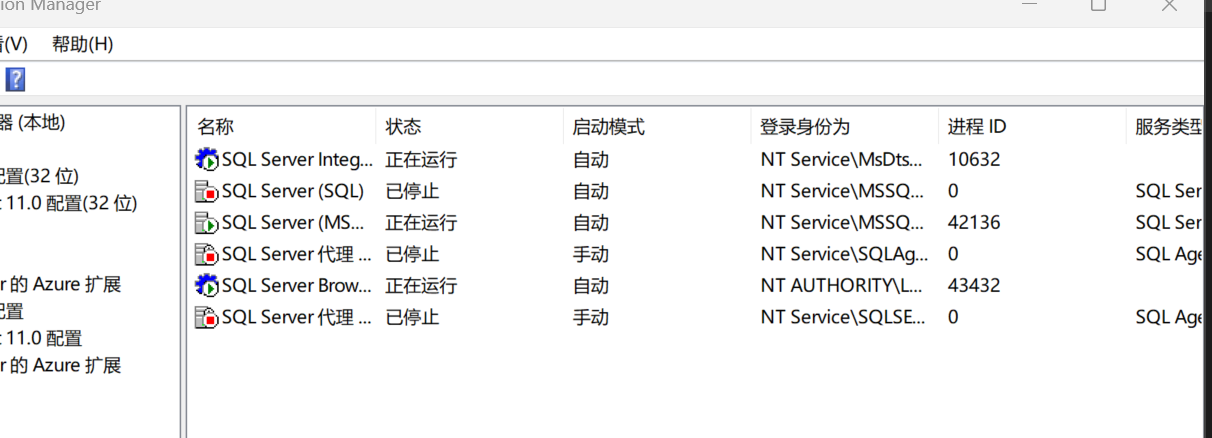The height and width of the screenshot is (438, 1212).
Task: Maximize the Configuration Manager window
Action: pos(1098,5)
